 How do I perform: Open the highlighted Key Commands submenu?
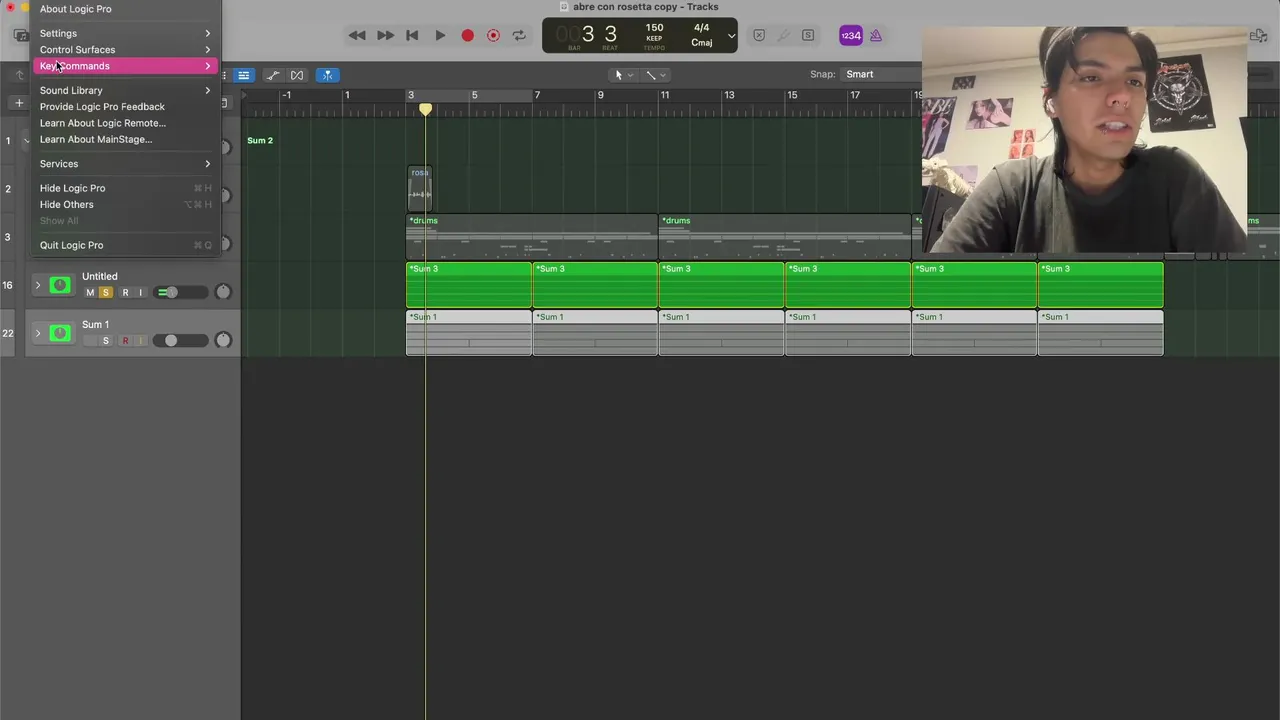pyautogui.click(x=125, y=66)
